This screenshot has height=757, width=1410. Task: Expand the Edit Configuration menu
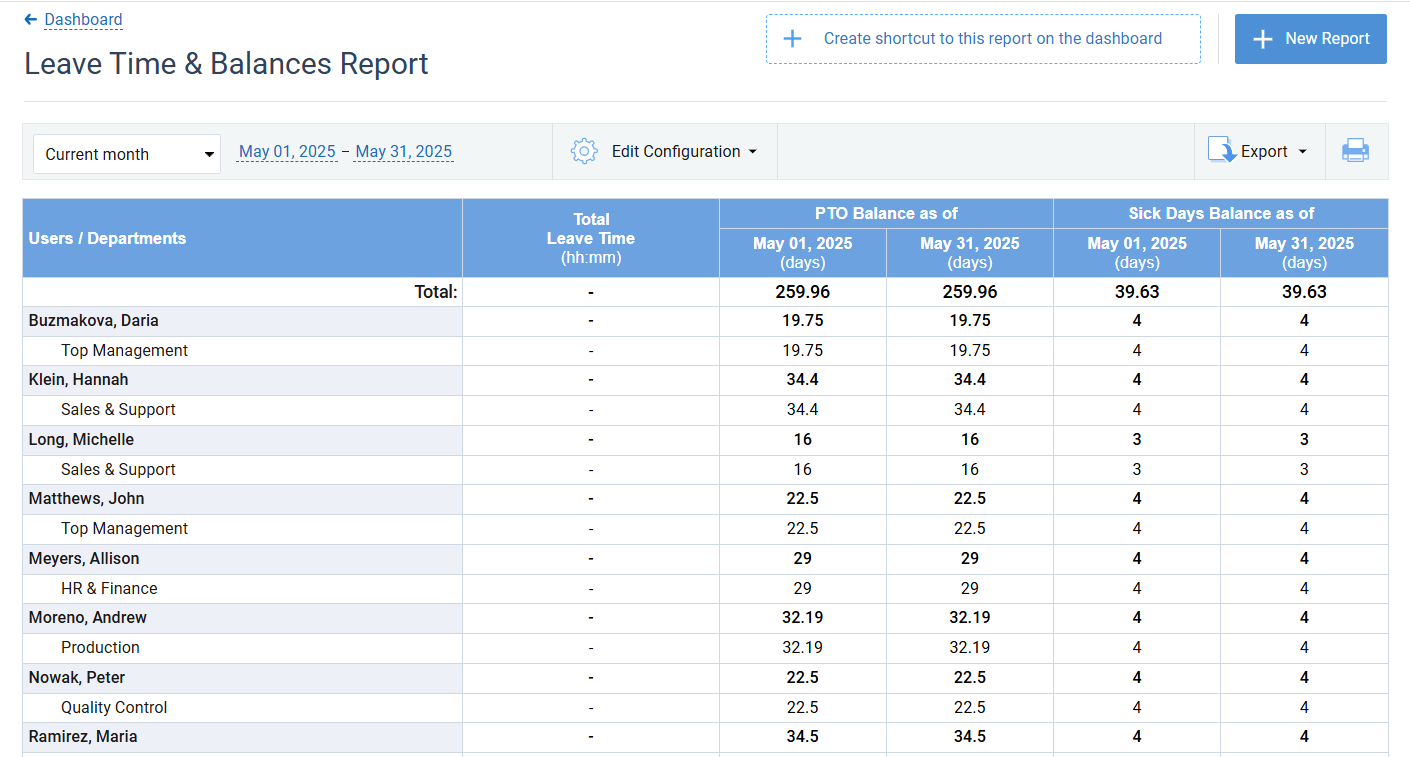[684, 152]
